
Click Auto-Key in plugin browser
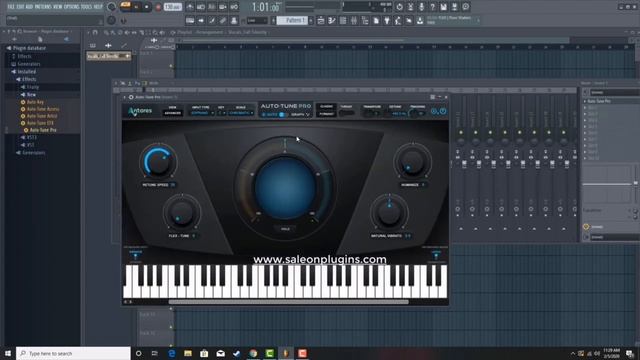pyautogui.click(x=36, y=102)
